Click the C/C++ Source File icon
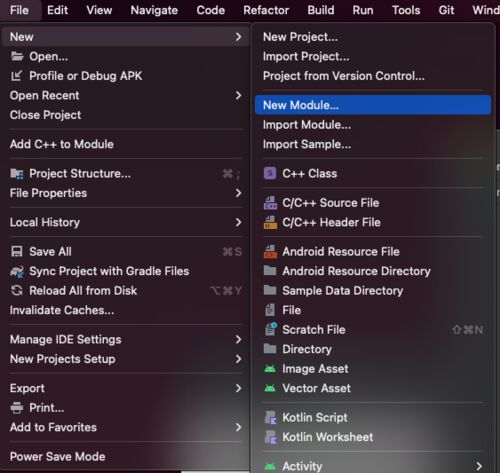This screenshot has width=500, height=473. click(x=270, y=203)
